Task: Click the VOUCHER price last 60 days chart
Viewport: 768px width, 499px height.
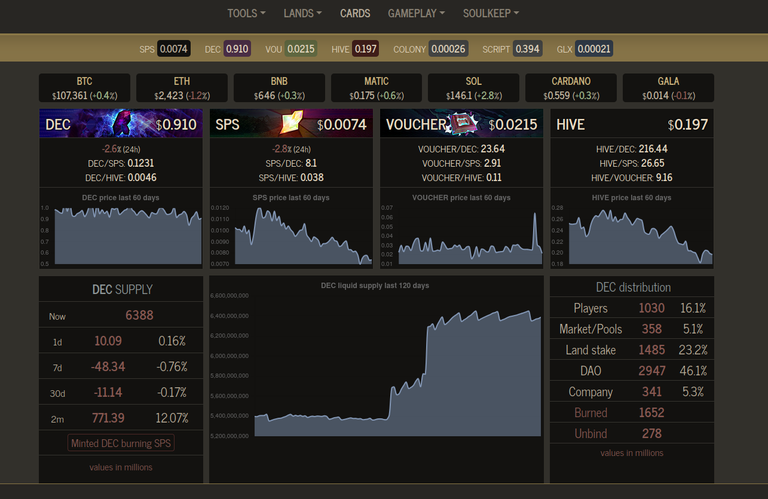Action: 461,230
